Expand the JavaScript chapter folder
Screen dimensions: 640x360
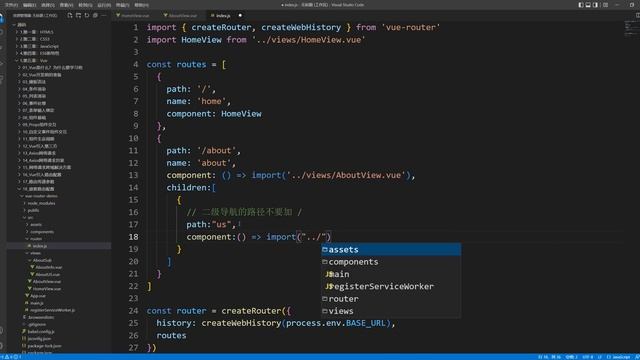(x=39, y=46)
